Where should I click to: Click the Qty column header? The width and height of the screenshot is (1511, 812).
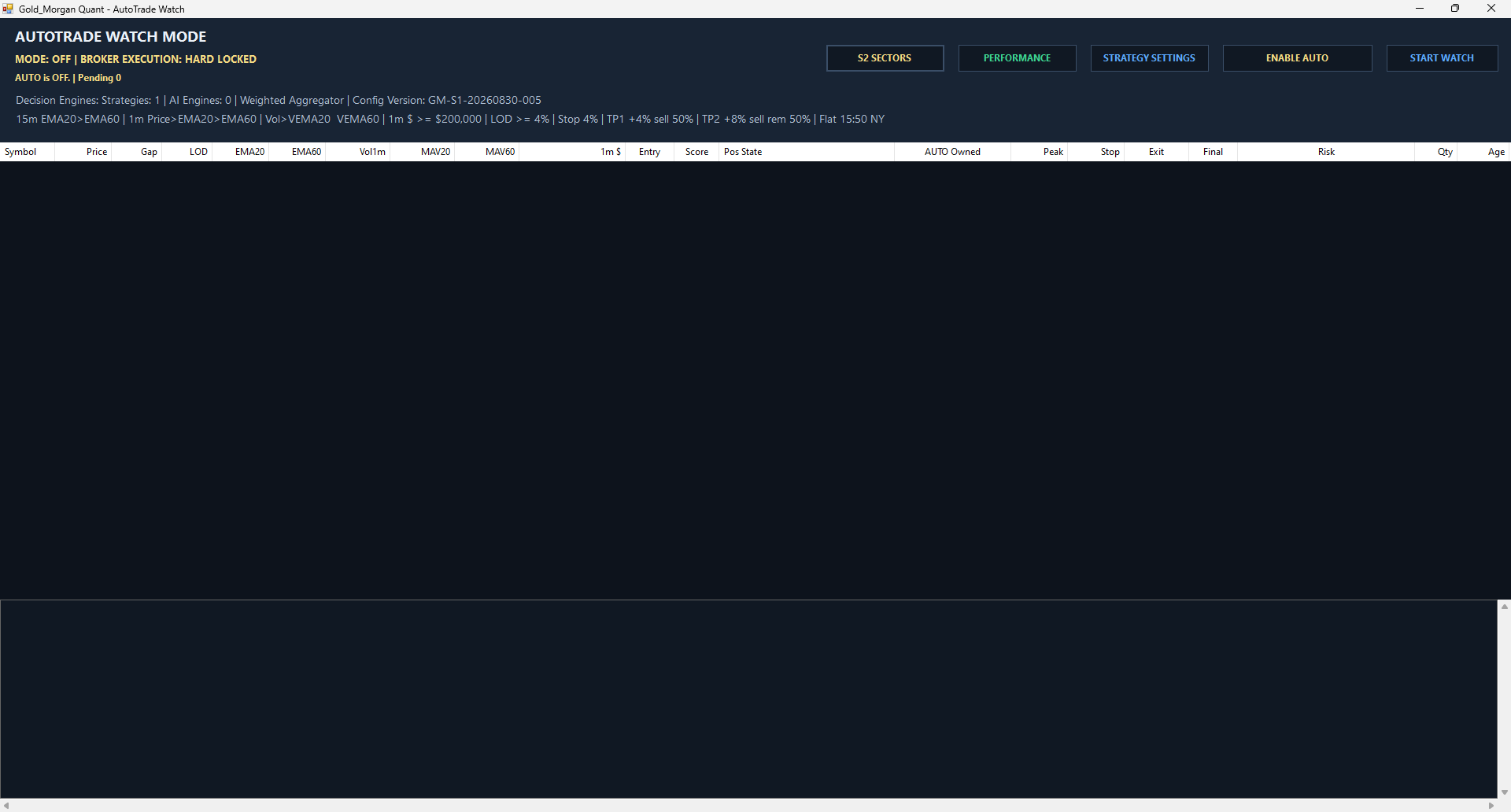point(1436,152)
